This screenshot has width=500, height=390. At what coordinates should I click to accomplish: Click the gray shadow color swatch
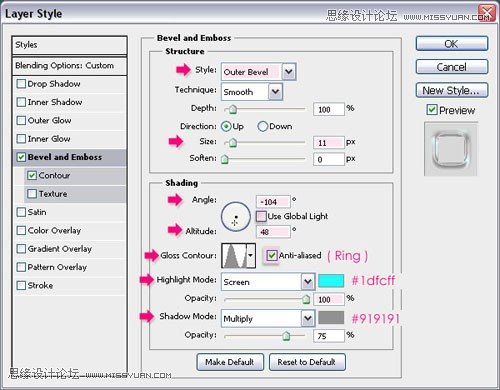pyautogui.click(x=331, y=318)
